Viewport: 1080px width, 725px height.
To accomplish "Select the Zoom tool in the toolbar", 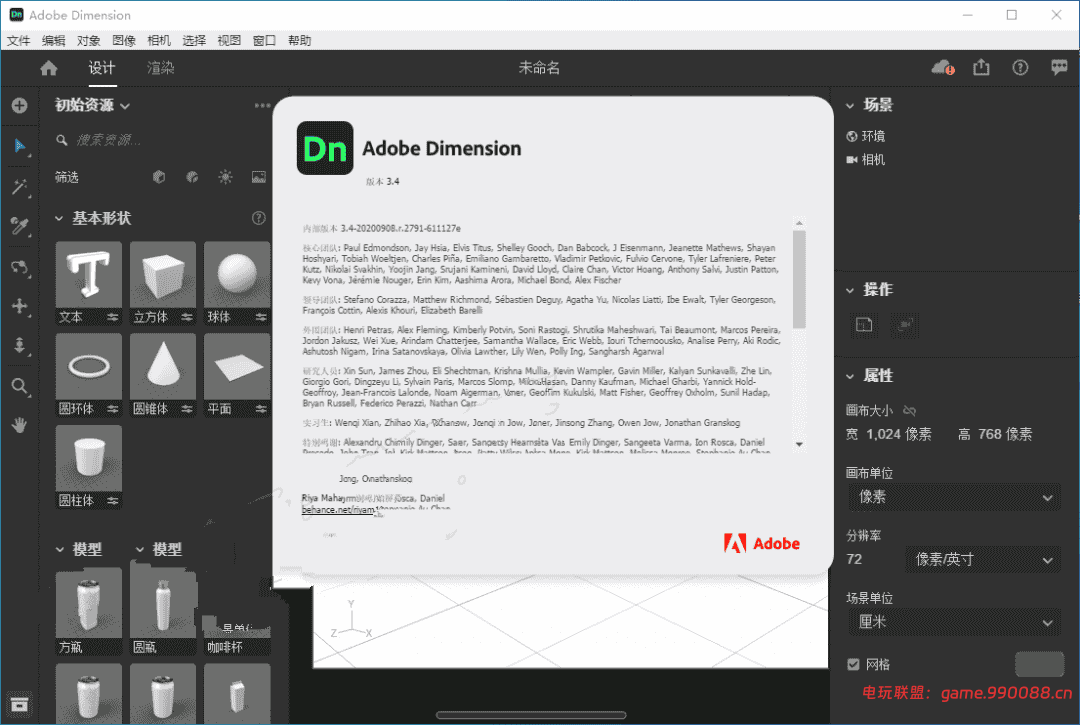I will (20, 386).
